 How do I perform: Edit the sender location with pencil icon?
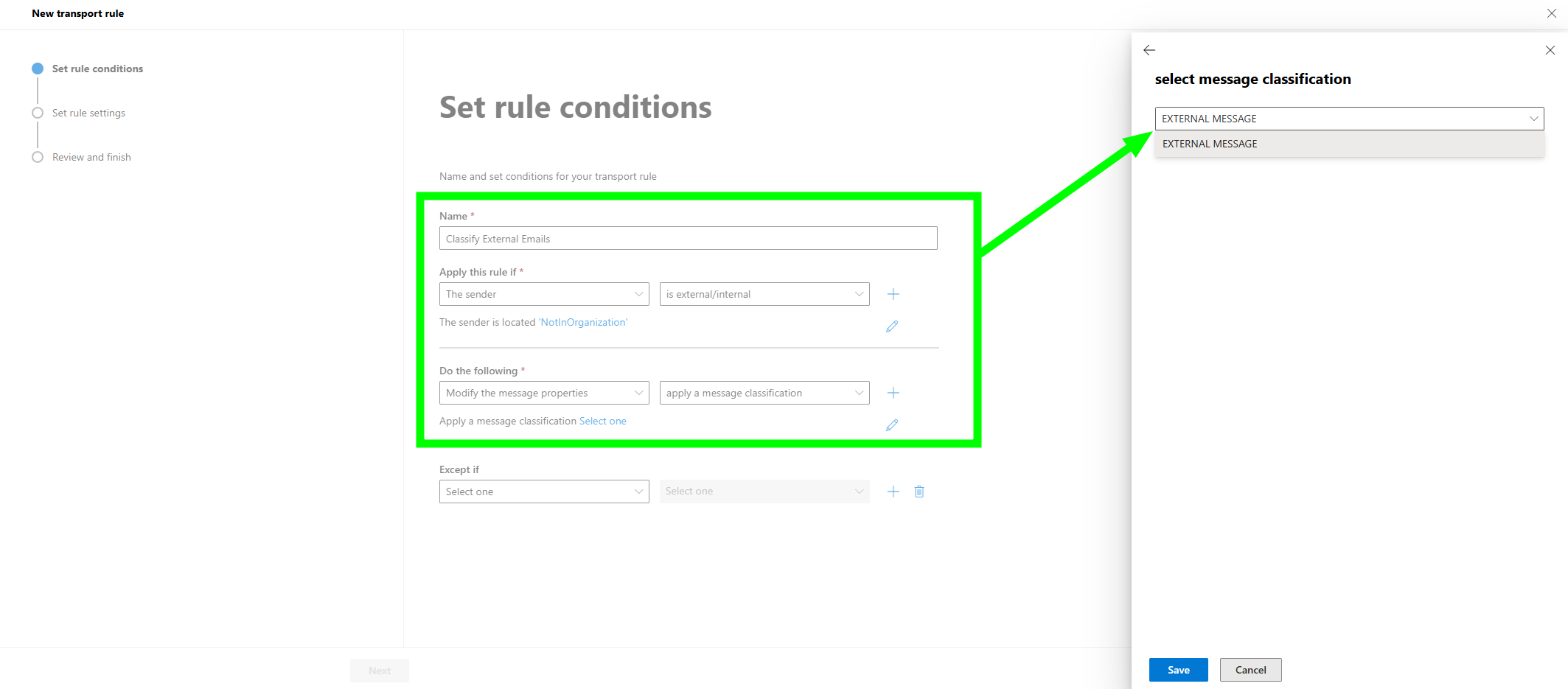click(892, 326)
